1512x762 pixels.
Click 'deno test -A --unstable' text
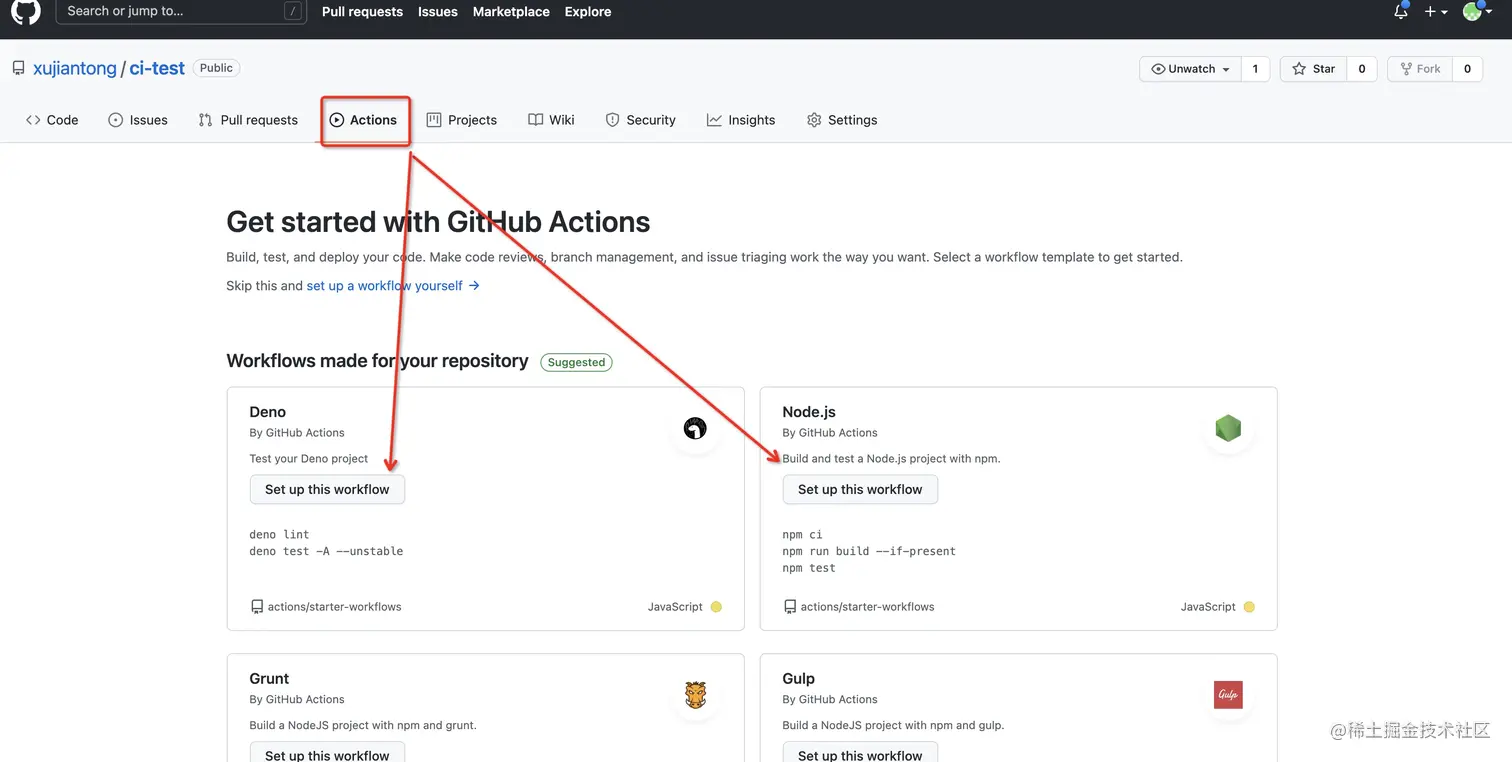[x=327, y=551]
